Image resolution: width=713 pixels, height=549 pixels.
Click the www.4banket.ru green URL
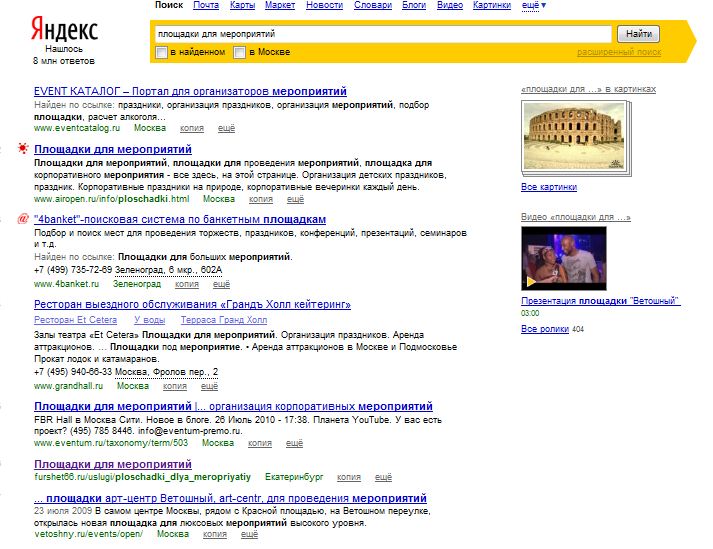point(66,284)
